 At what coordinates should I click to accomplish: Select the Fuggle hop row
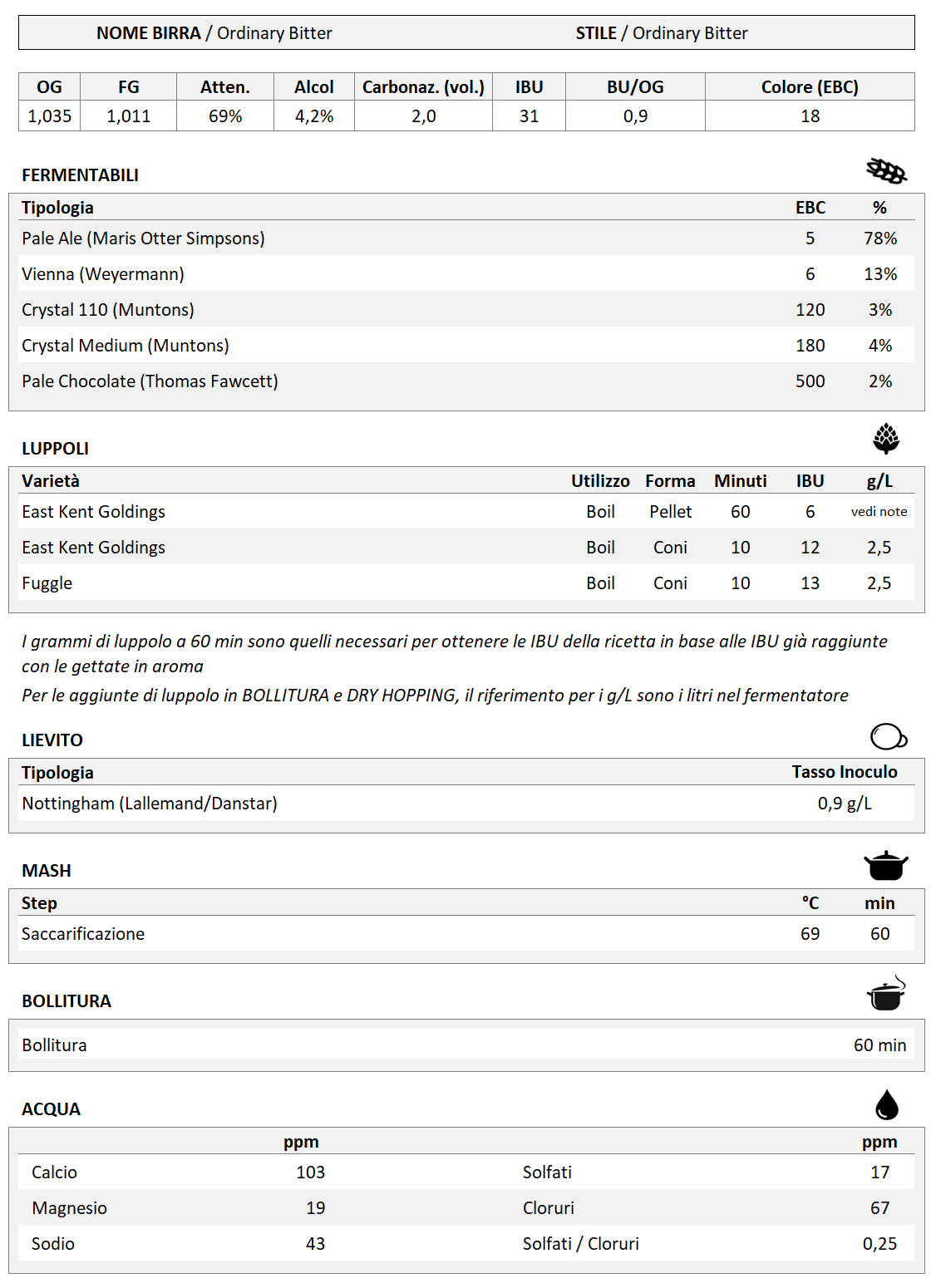(x=47, y=583)
